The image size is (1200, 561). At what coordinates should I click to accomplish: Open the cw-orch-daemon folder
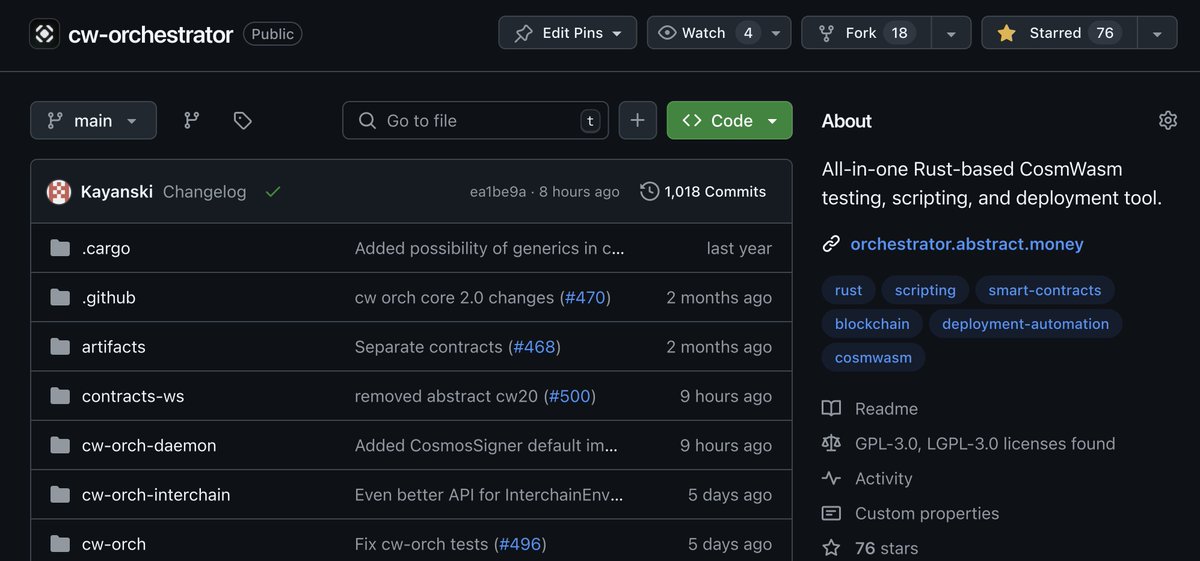point(149,445)
